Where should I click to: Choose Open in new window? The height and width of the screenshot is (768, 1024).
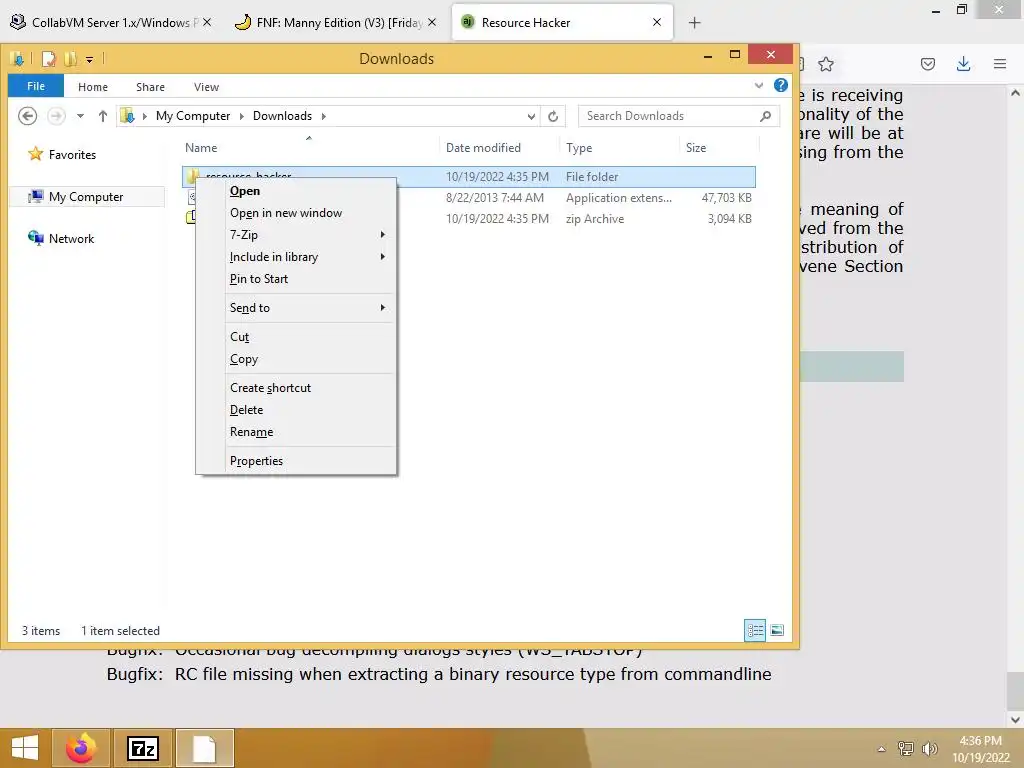pos(296,213)
